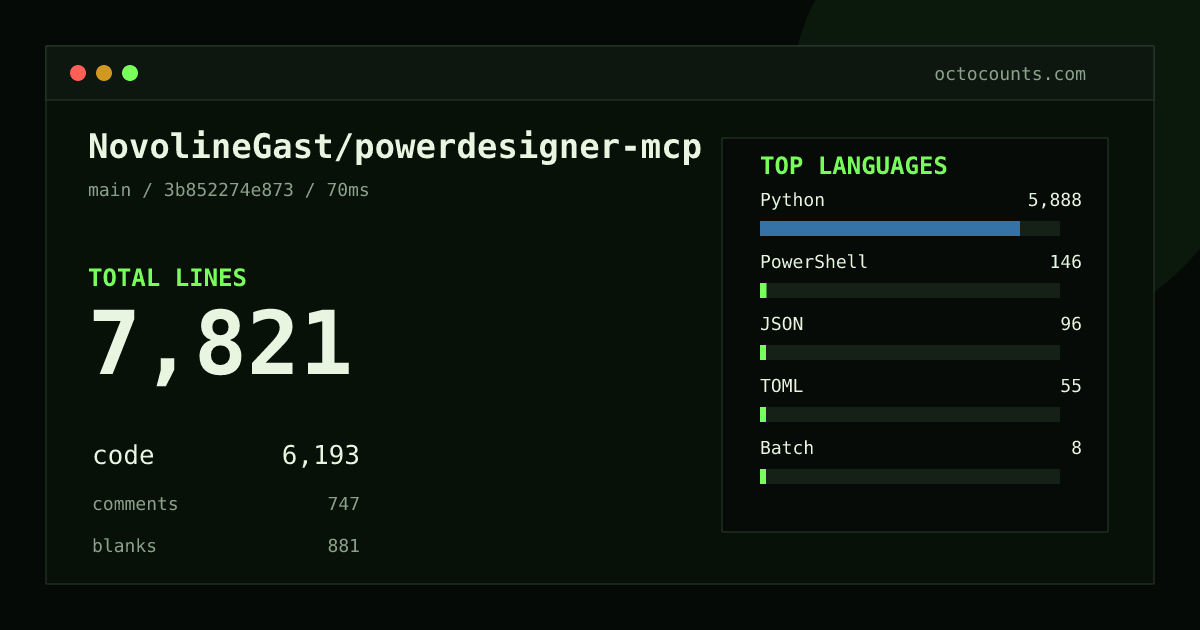The height and width of the screenshot is (630, 1200).
Task: Open the octocounts.com link
Action: click(x=1010, y=74)
